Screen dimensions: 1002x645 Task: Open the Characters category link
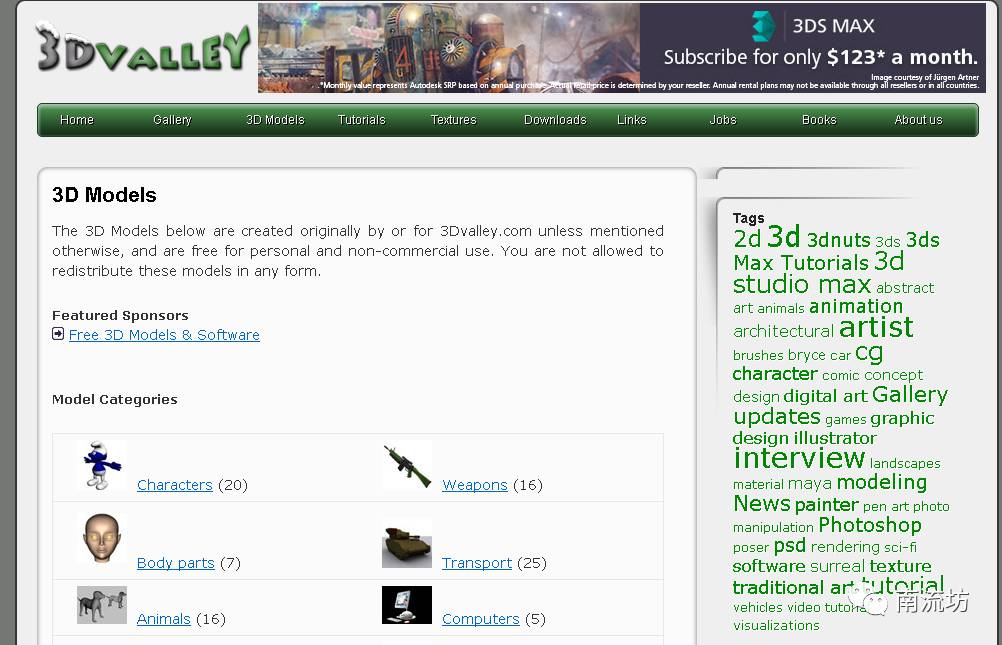(174, 485)
